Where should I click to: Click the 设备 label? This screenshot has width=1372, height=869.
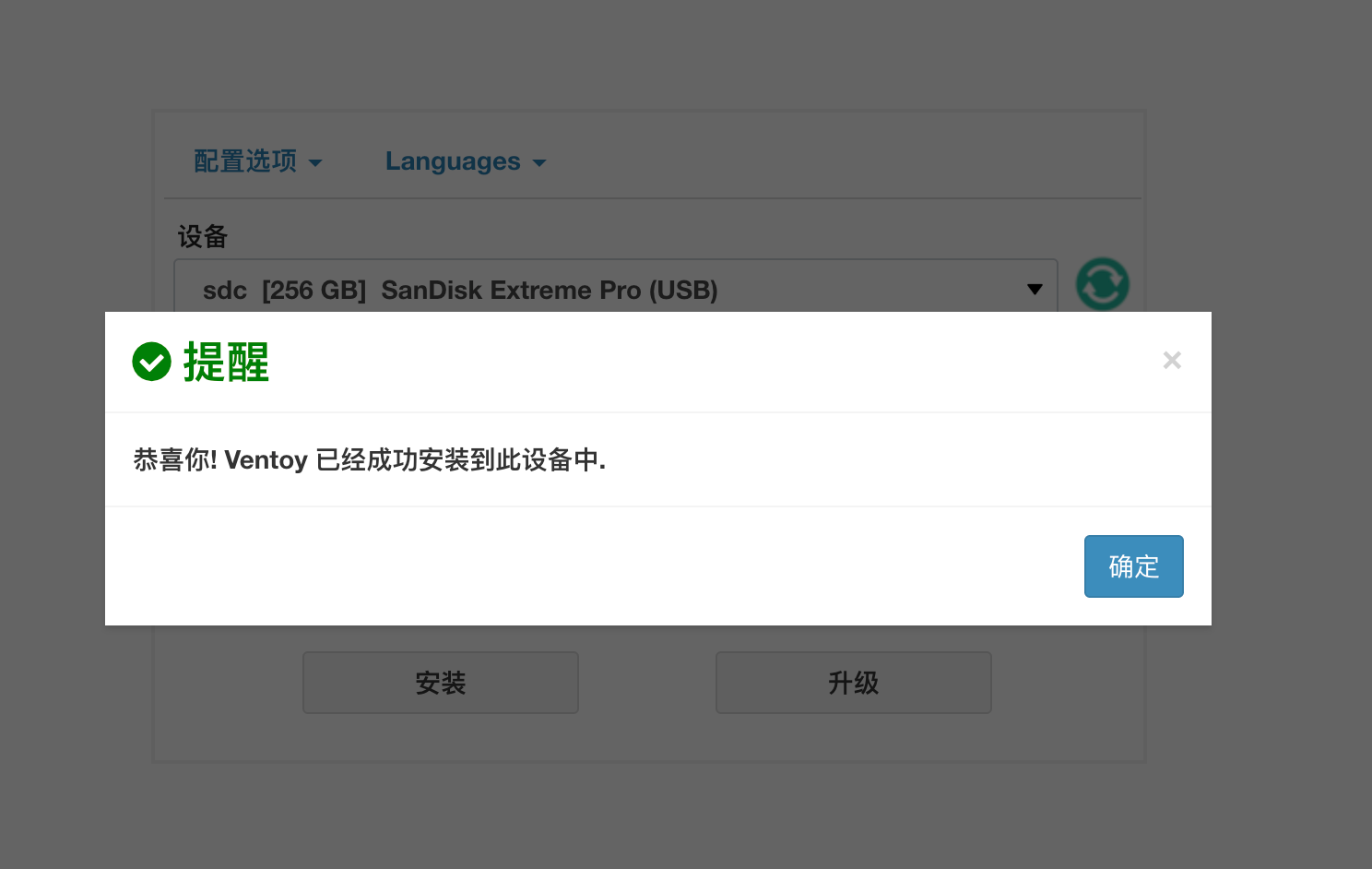pos(203,237)
